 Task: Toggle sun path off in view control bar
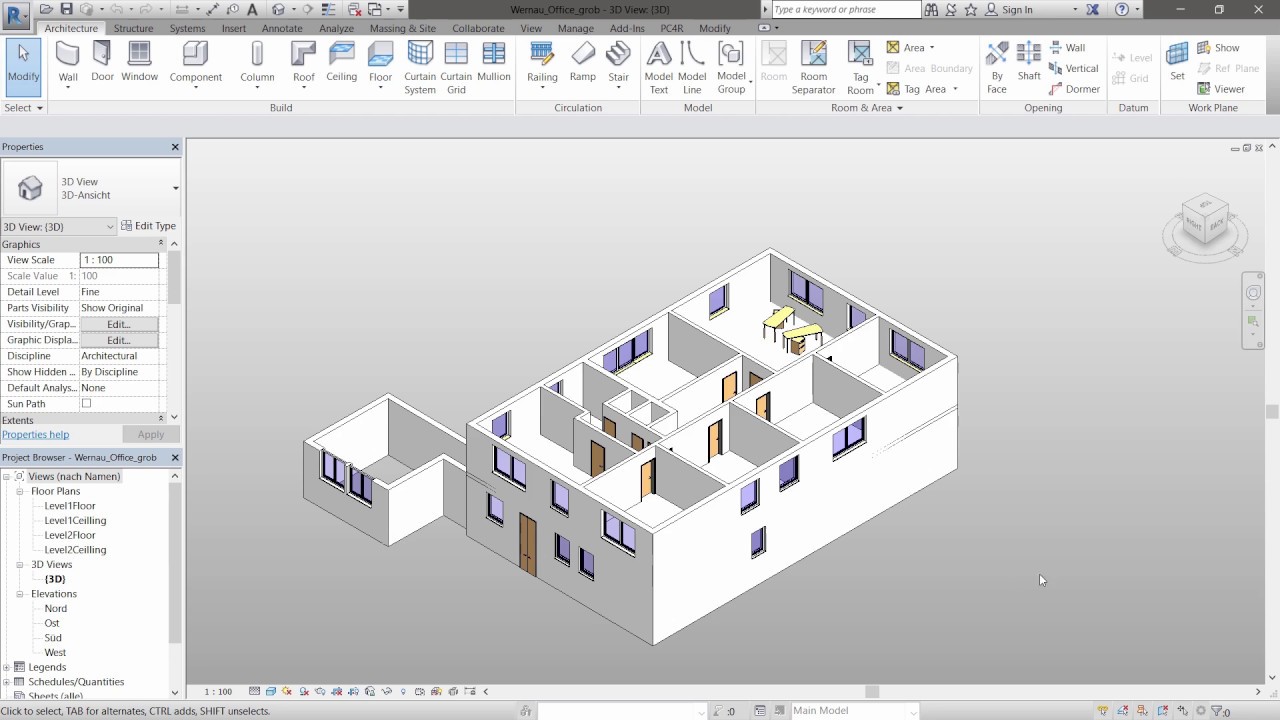coord(288,691)
